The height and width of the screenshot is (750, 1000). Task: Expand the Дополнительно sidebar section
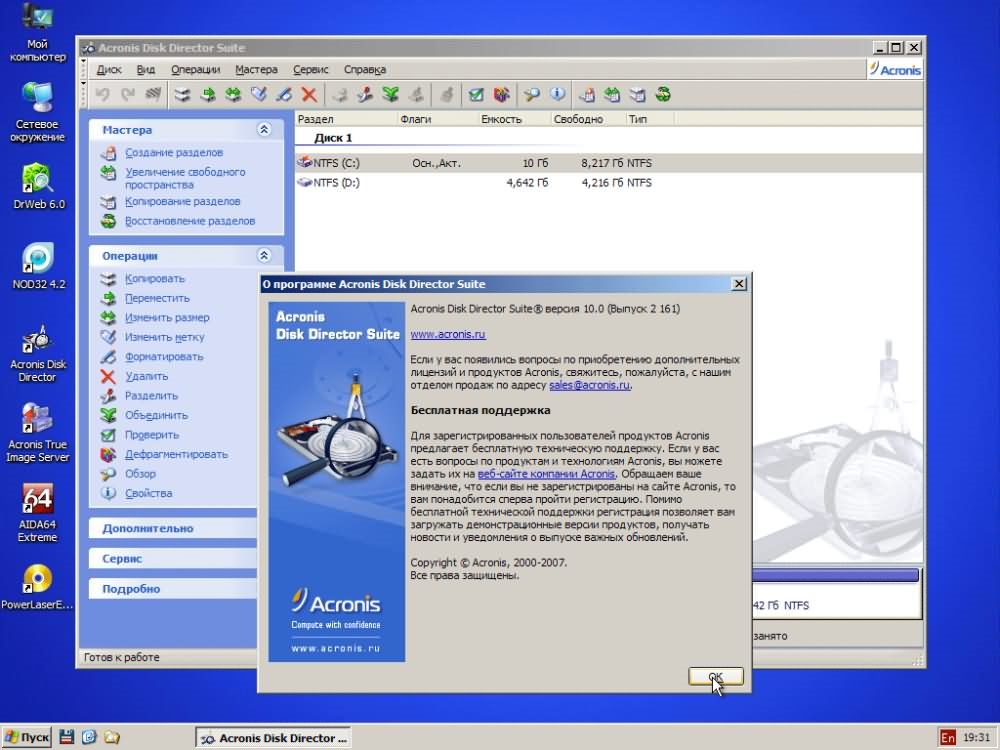point(148,528)
